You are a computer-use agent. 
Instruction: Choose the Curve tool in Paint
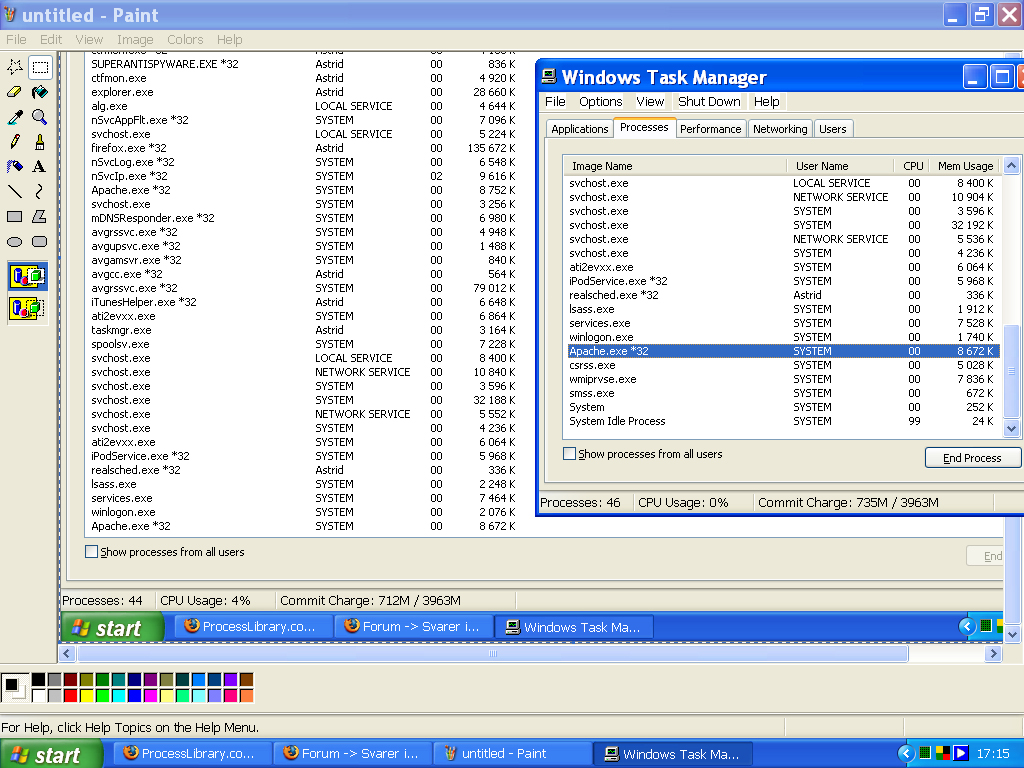click(40, 191)
